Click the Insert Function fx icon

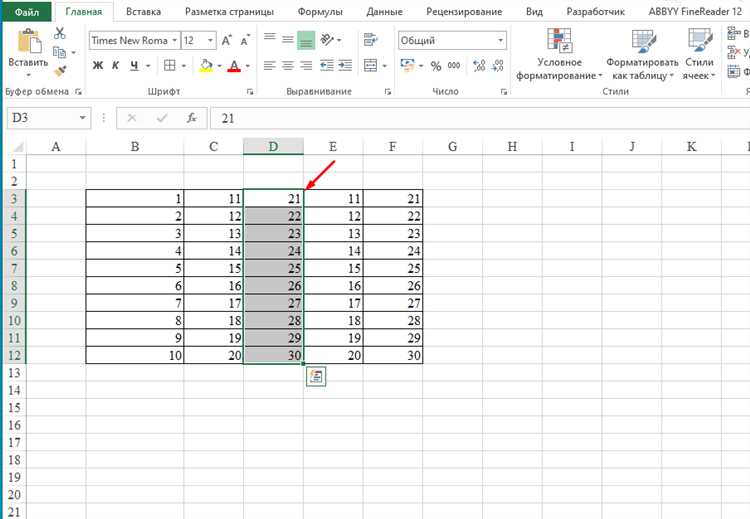191,118
